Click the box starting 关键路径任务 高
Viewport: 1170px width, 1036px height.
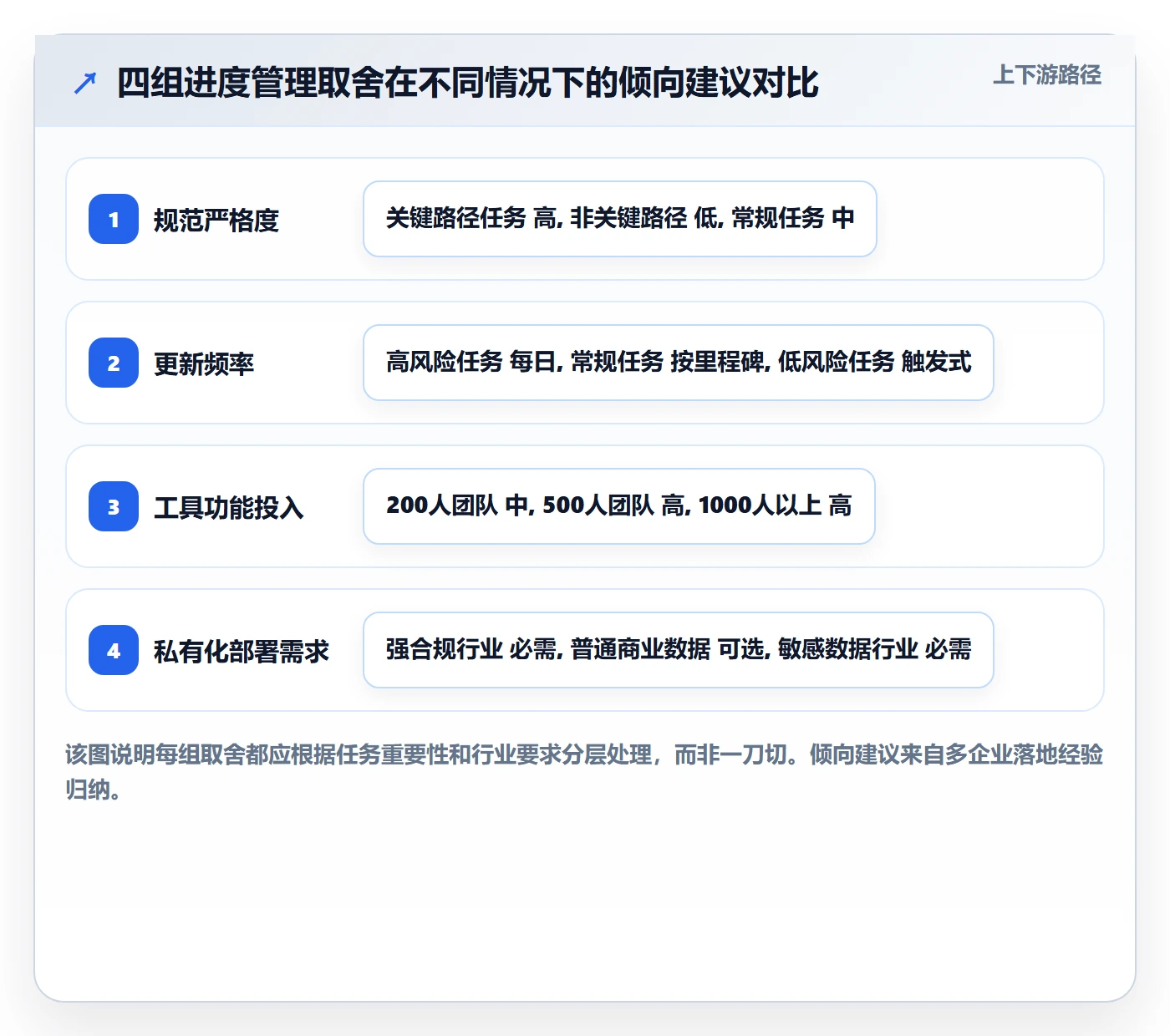(620, 219)
